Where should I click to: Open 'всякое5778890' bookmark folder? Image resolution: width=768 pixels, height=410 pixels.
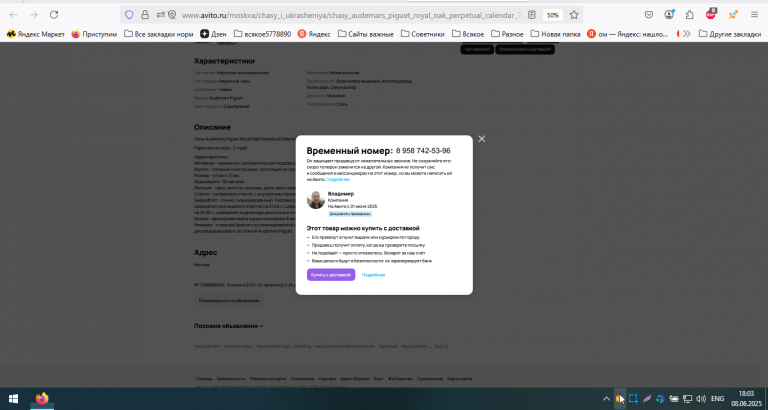coord(262,34)
